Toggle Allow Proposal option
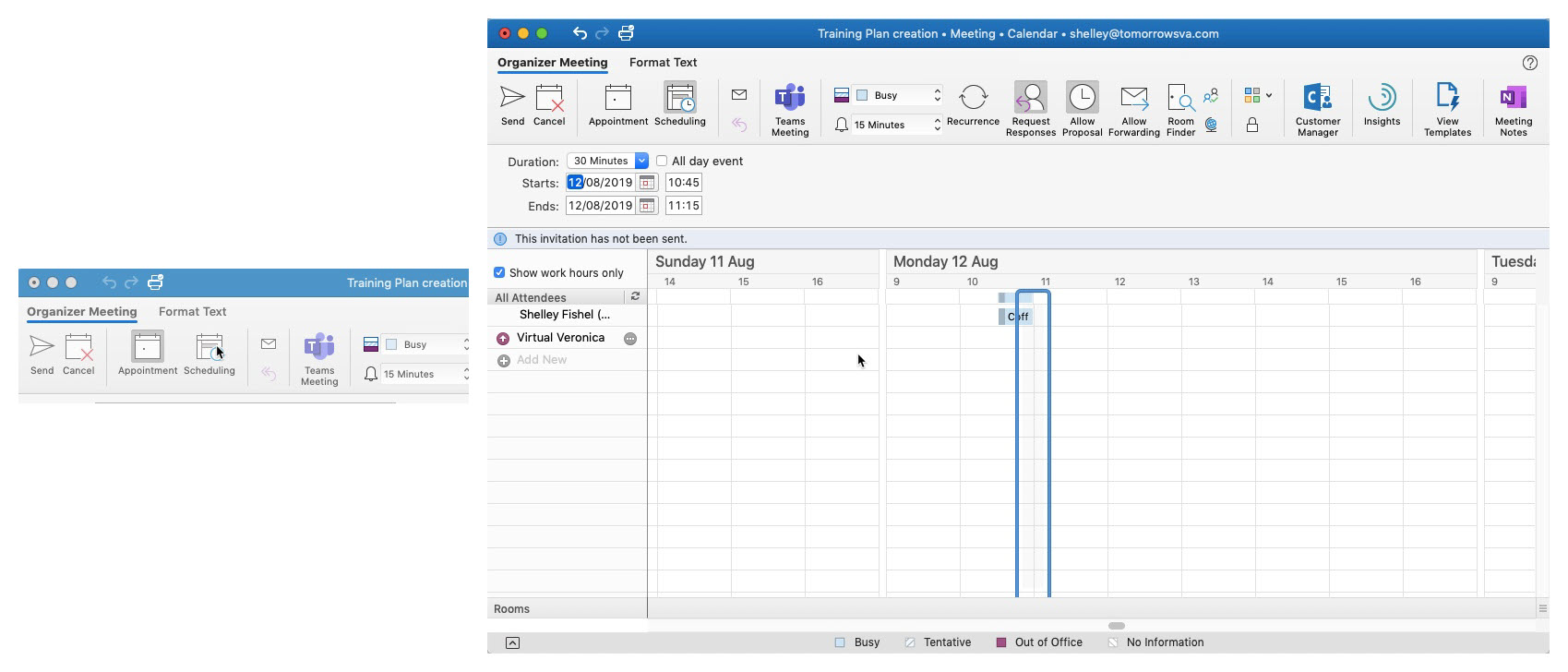The image size is (1568, 672). [x=1083, y=109]
